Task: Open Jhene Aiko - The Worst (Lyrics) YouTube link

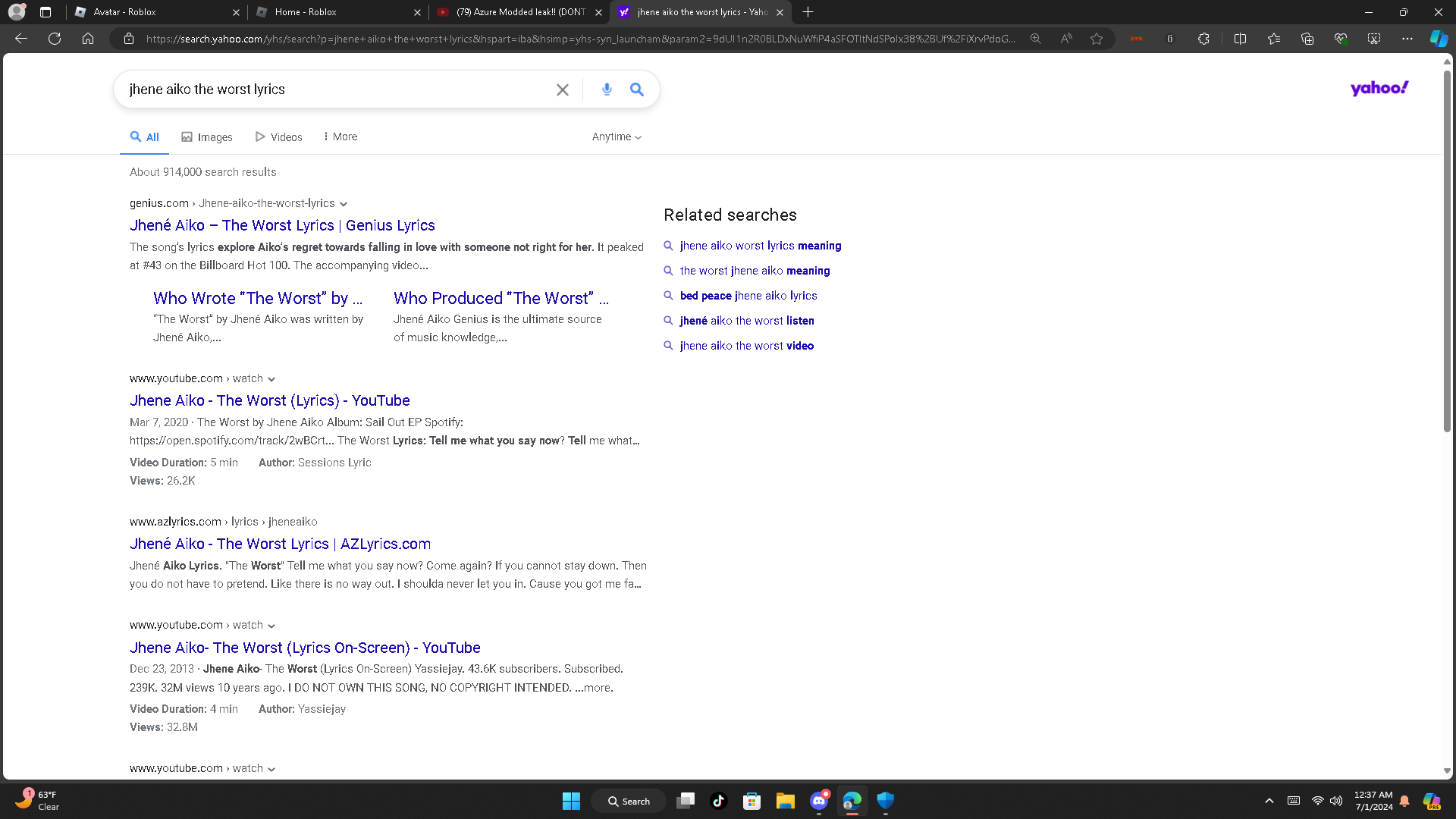Action: pos(270,400)
